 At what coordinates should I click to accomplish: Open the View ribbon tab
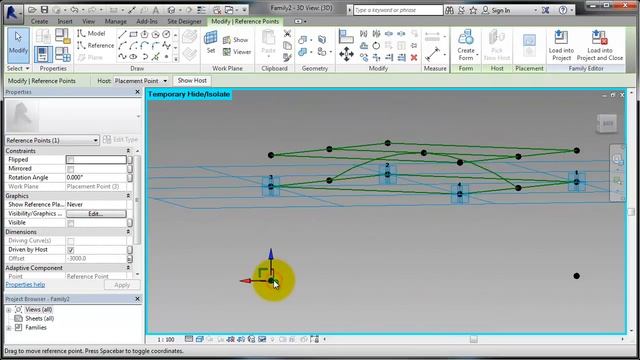click(x=89, y=21)
